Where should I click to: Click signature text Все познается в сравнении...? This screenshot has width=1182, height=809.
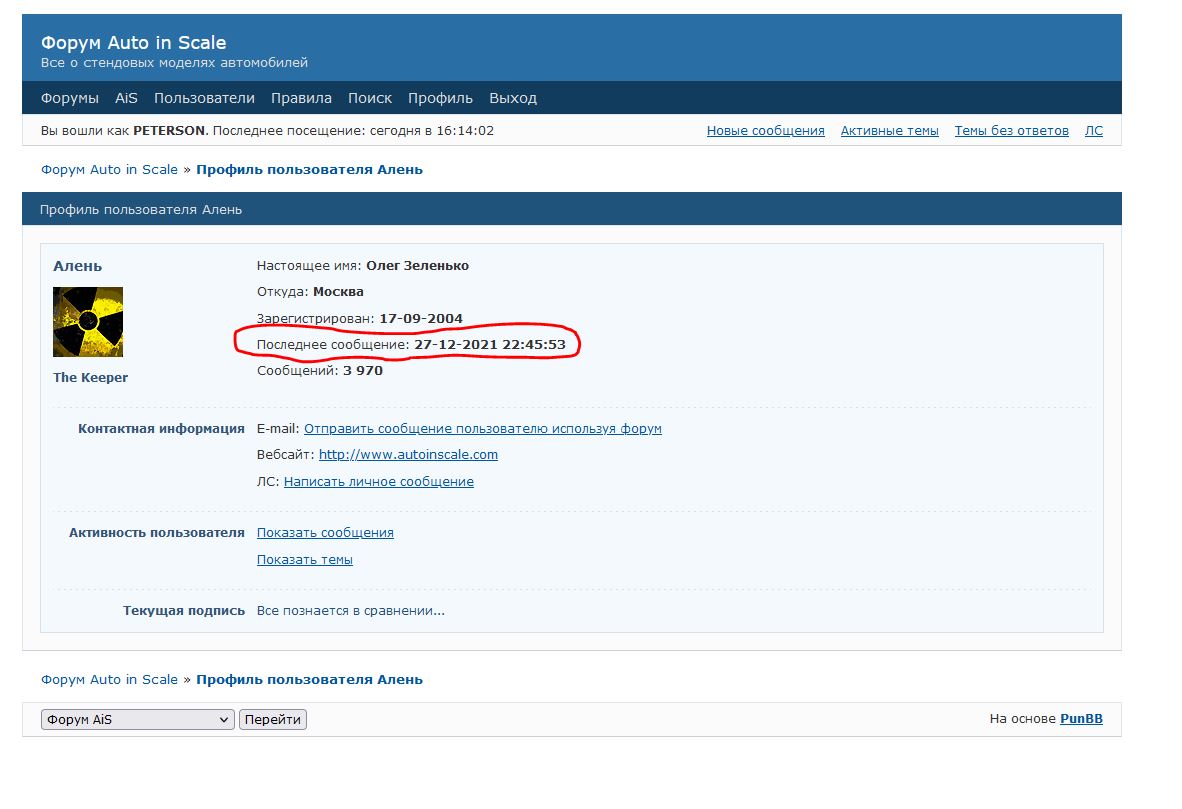click(351, 611)
